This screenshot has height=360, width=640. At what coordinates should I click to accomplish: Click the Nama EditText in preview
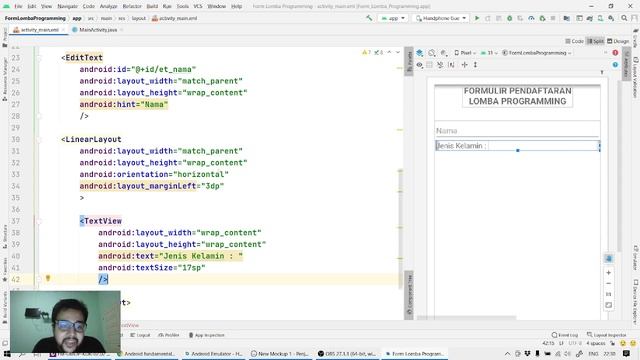tap(517, 131)
